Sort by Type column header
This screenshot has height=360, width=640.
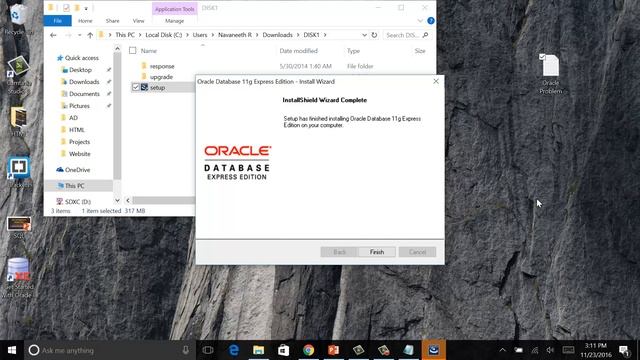point(353,51)
